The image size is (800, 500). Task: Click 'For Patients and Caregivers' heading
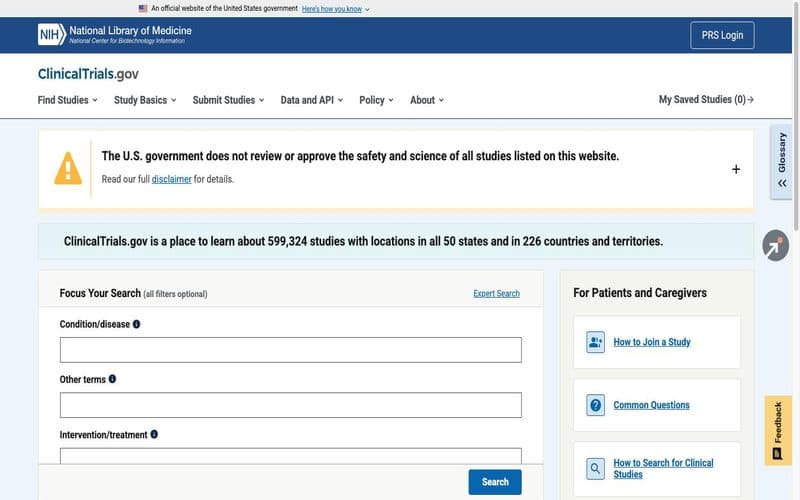pyautogui.click(x=640, y=293)
